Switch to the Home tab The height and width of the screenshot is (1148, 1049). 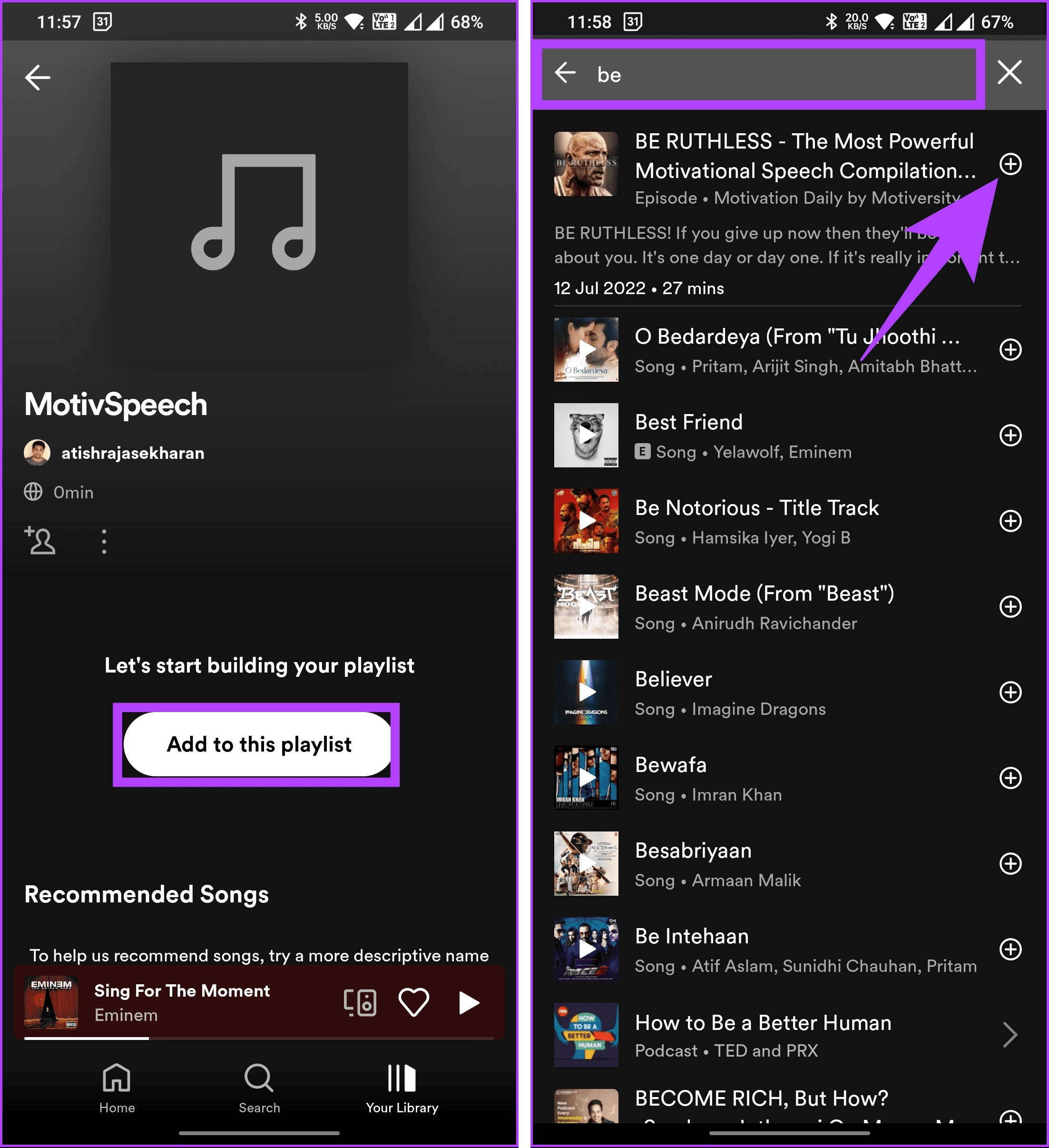117,1089
